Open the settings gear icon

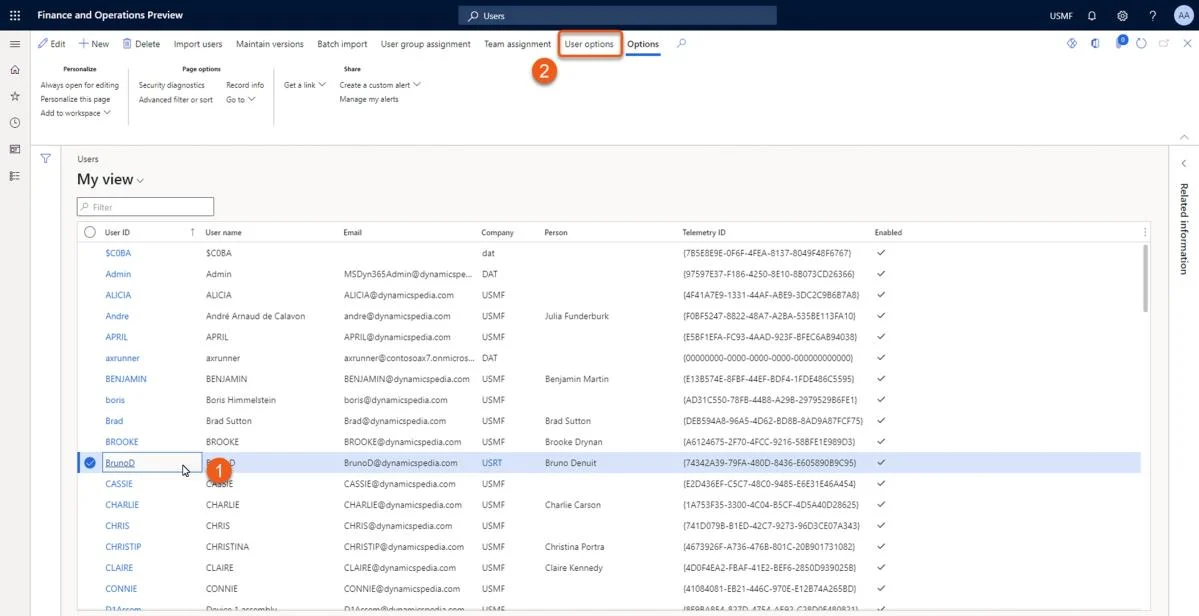[1123, 15]
